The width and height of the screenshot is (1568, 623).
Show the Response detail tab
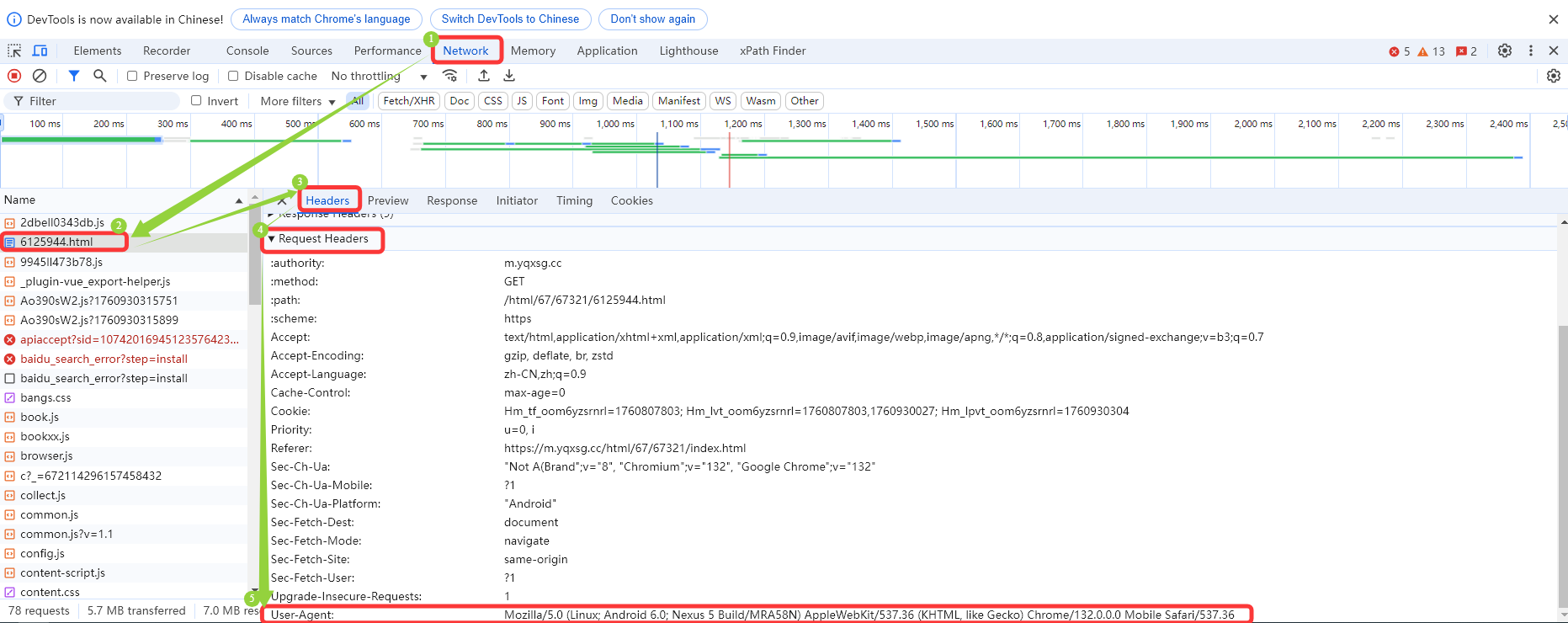point(452,200)
